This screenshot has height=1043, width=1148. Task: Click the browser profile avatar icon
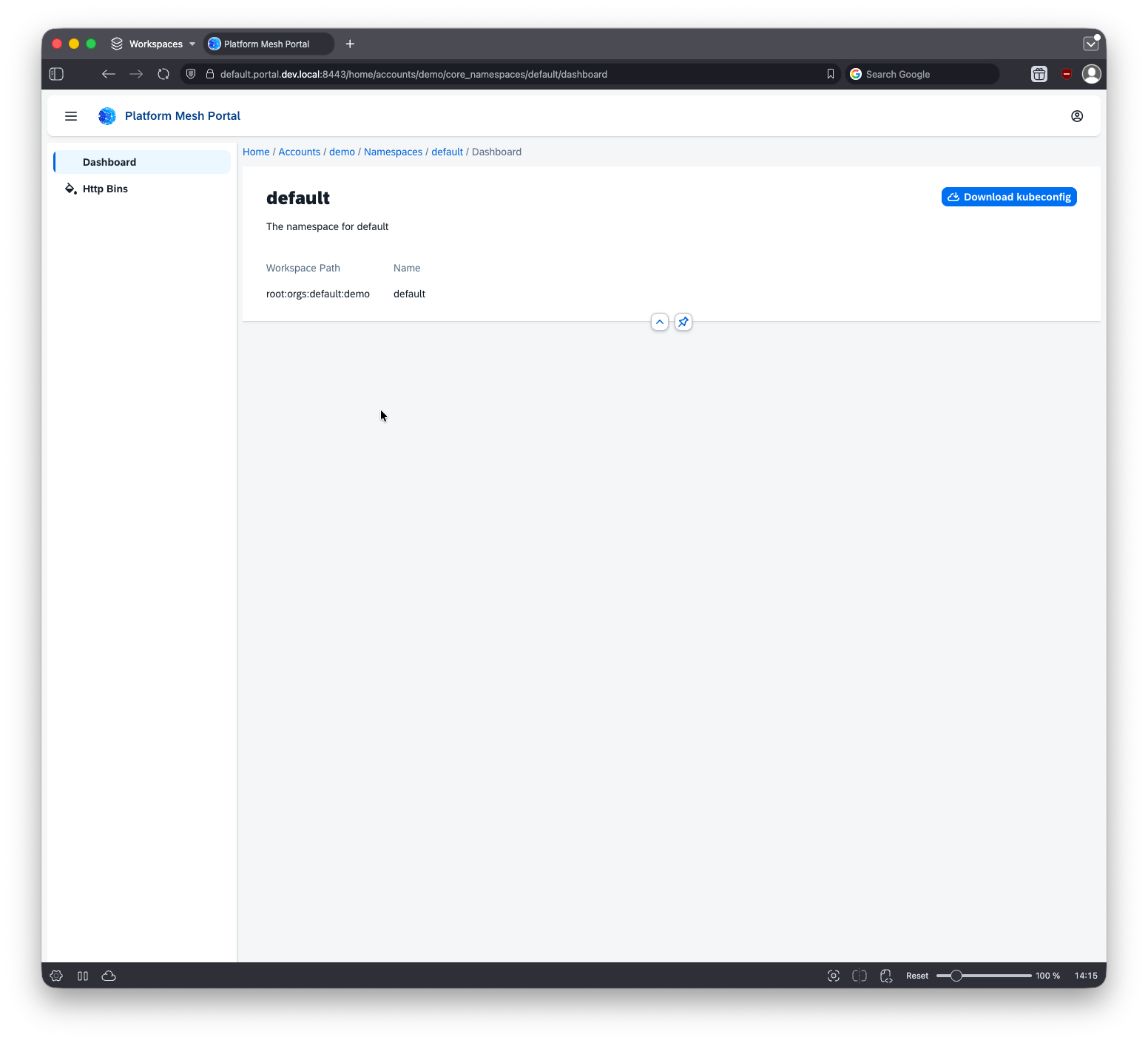[x=1092, y=74]
